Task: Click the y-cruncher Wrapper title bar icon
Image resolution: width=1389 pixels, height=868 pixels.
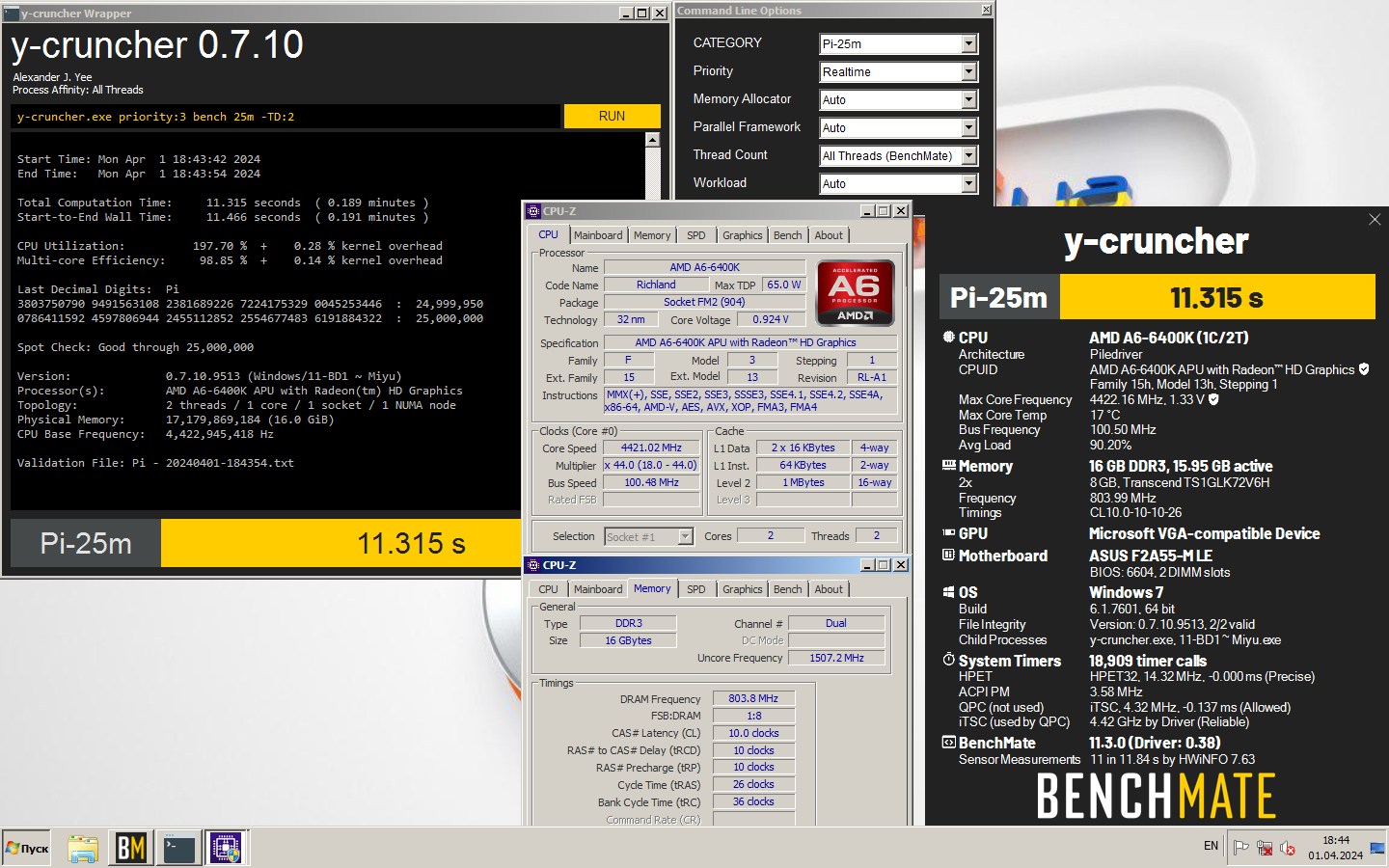Action: [x=12, y=14]
